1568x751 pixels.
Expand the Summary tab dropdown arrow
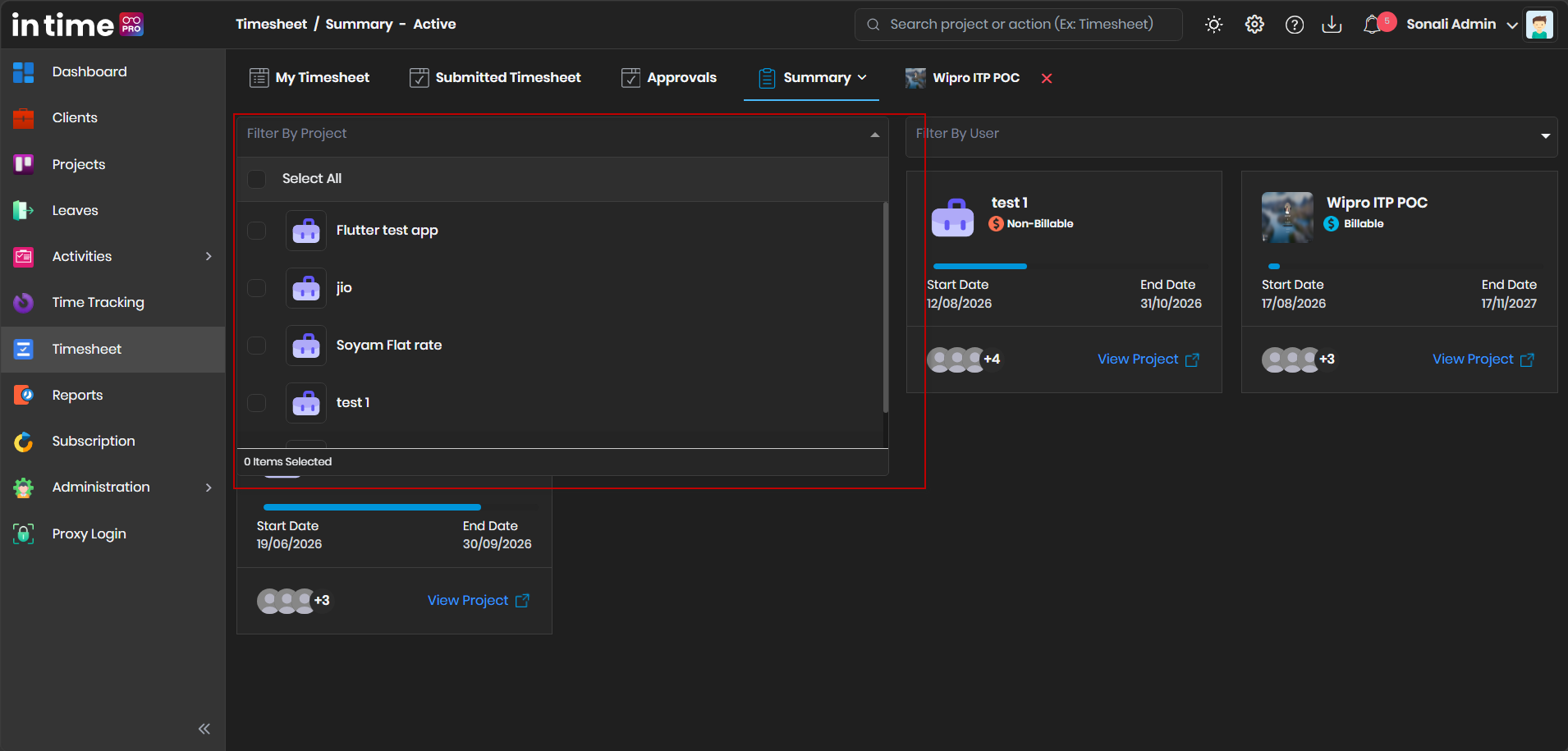coord(862,77)
